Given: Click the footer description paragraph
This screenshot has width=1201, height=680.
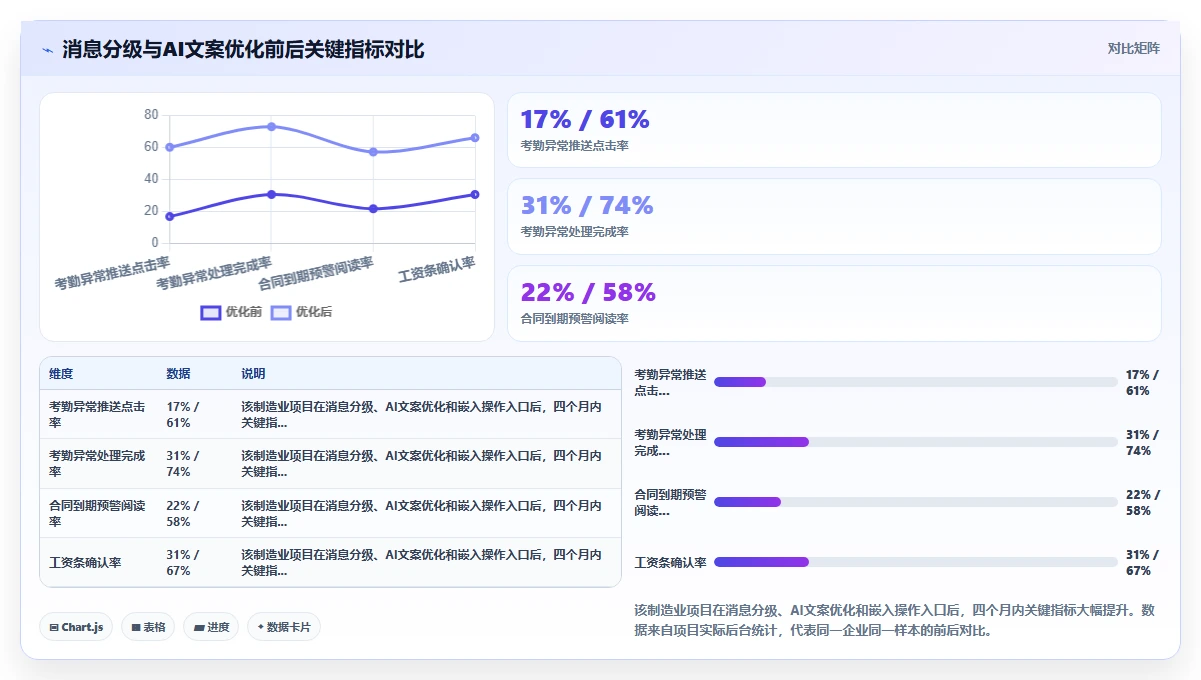Looking at the screenshot, I should click(x=896, y=620).
